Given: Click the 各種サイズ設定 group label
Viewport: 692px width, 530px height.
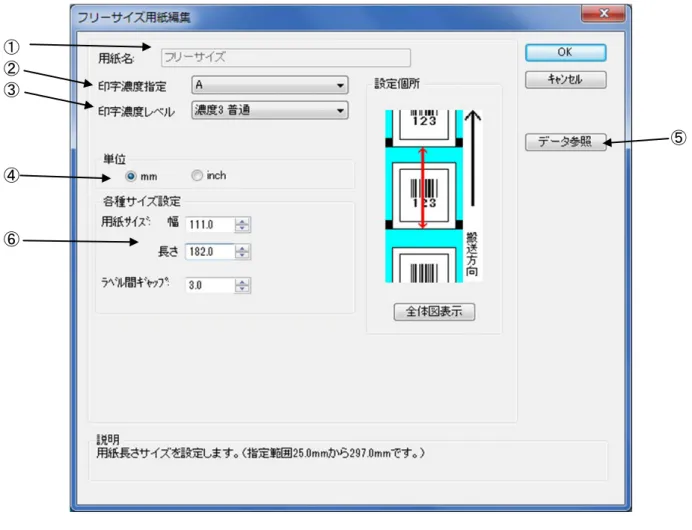Looking at the screenshot, I should pos(142,202).
